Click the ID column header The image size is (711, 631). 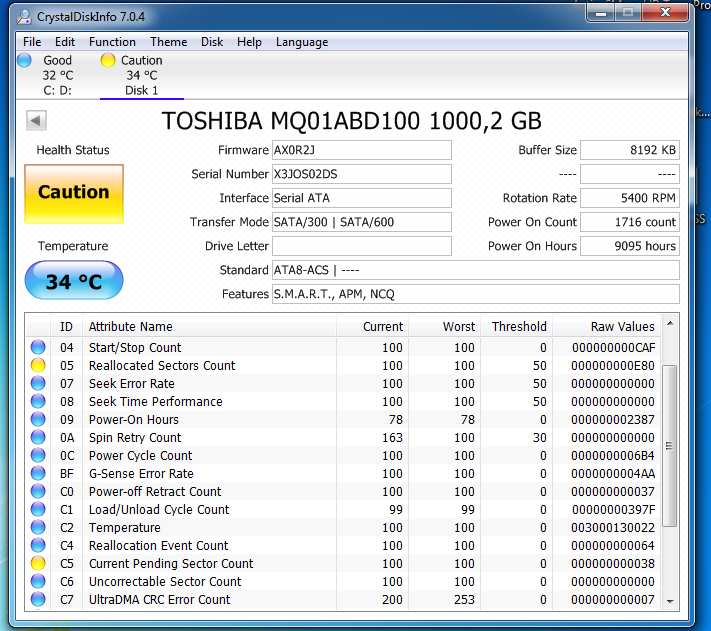(x=66, y=326)
